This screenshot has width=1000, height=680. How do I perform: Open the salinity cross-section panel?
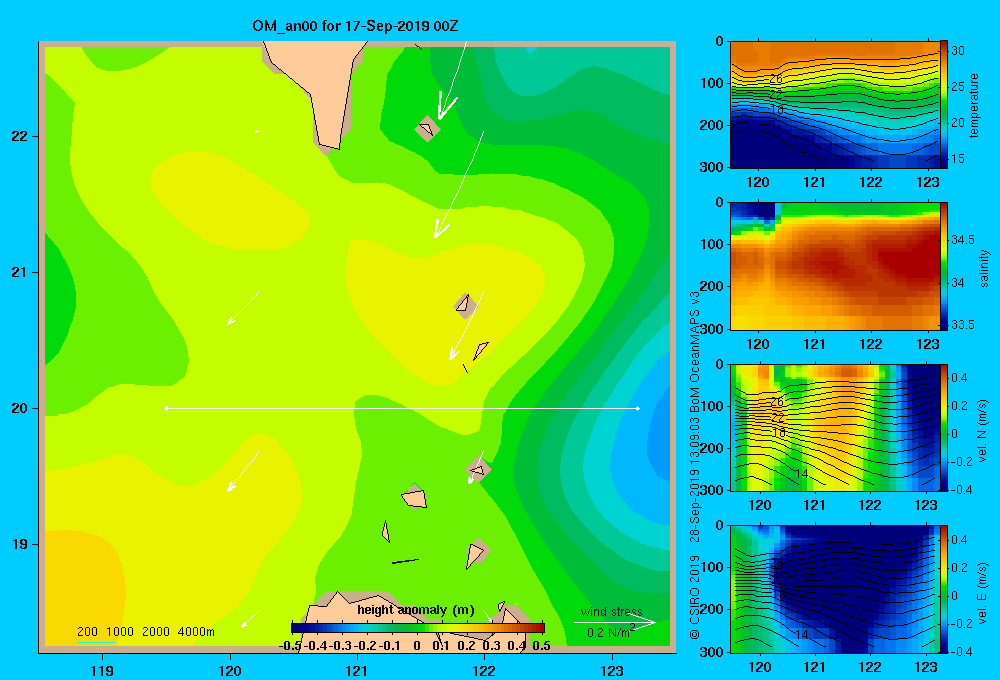click(x=835, y=266)
